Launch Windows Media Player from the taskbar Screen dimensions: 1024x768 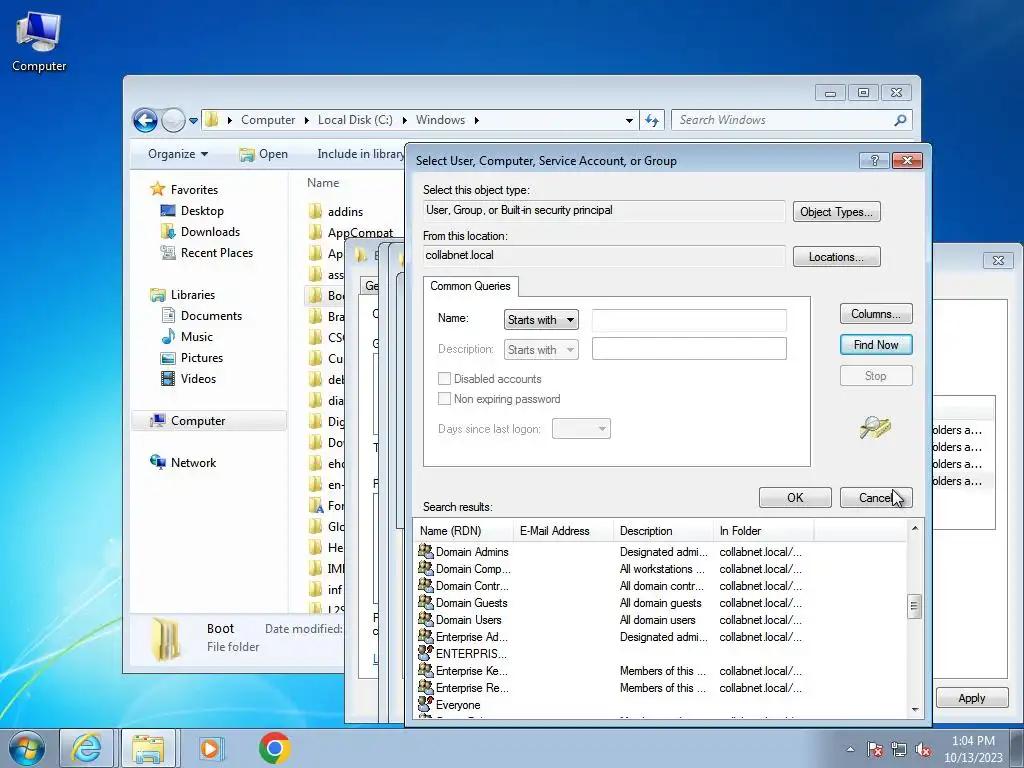(x=210, y=748)
